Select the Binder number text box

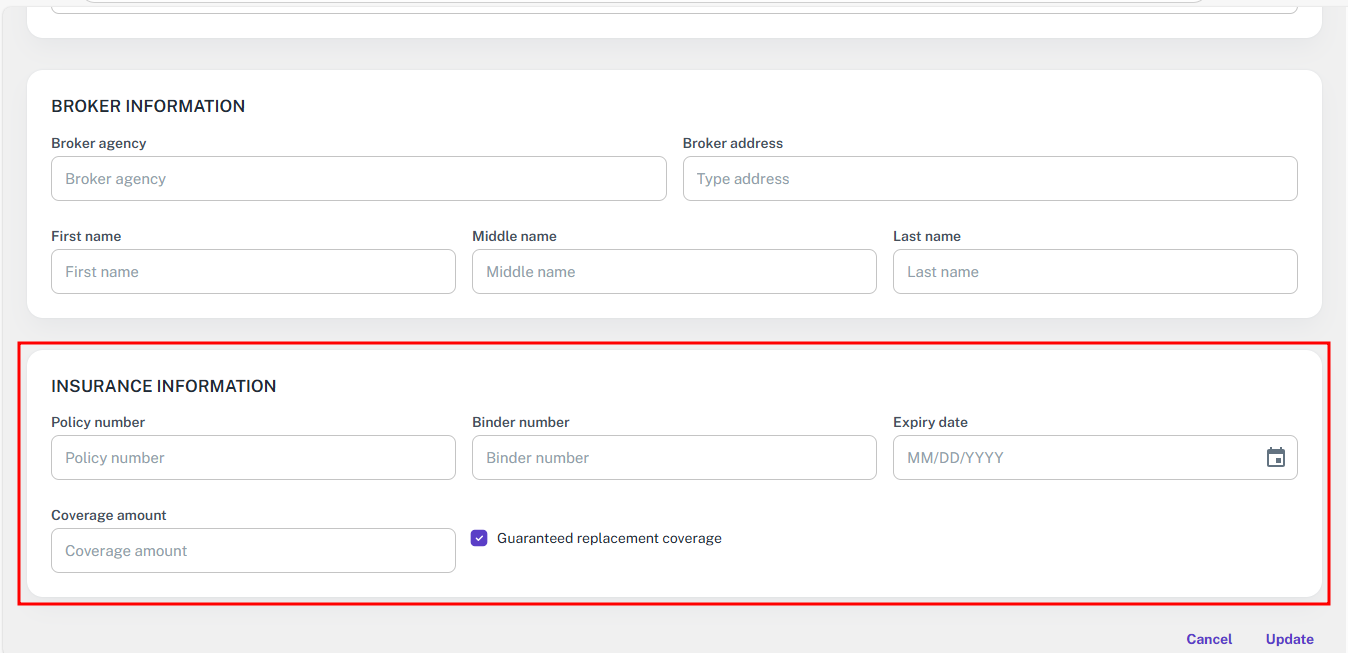[674, 458]
